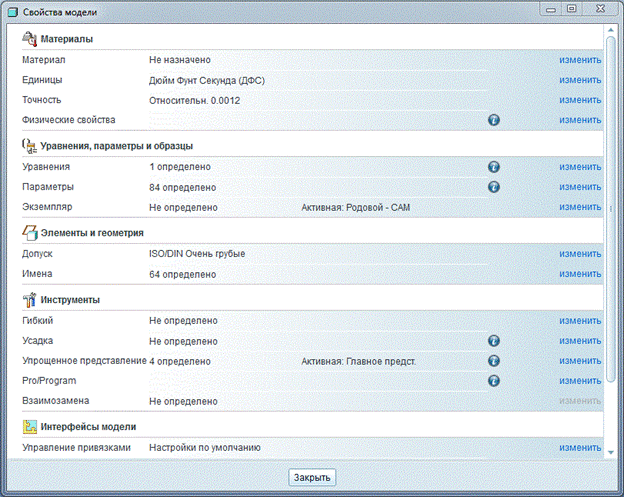Change Единицы via изменить link
Image resolution: width=624 pixels, height=497 pixels.
pos(580,80)
